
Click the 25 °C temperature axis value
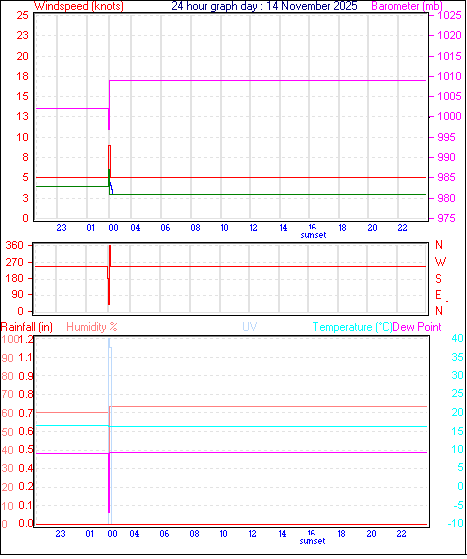point(457,394)
